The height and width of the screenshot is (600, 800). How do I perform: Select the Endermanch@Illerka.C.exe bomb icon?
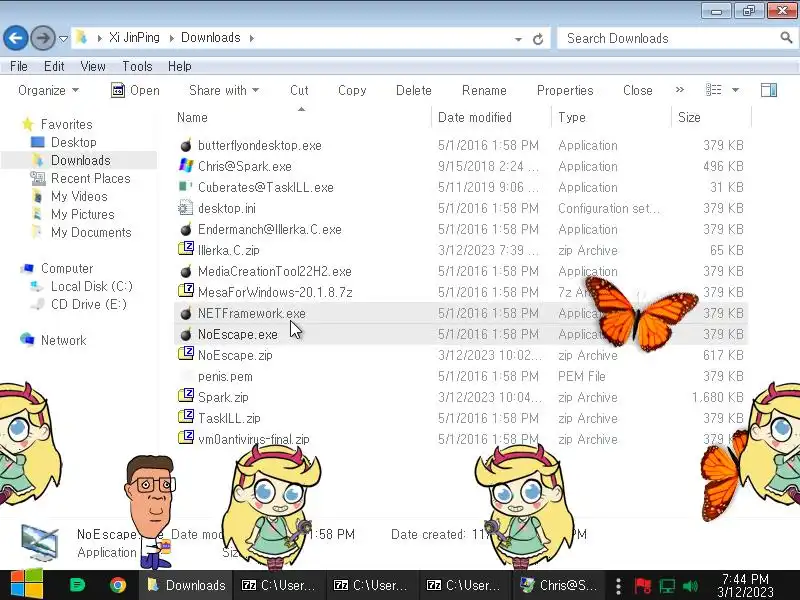click(186, 230)
